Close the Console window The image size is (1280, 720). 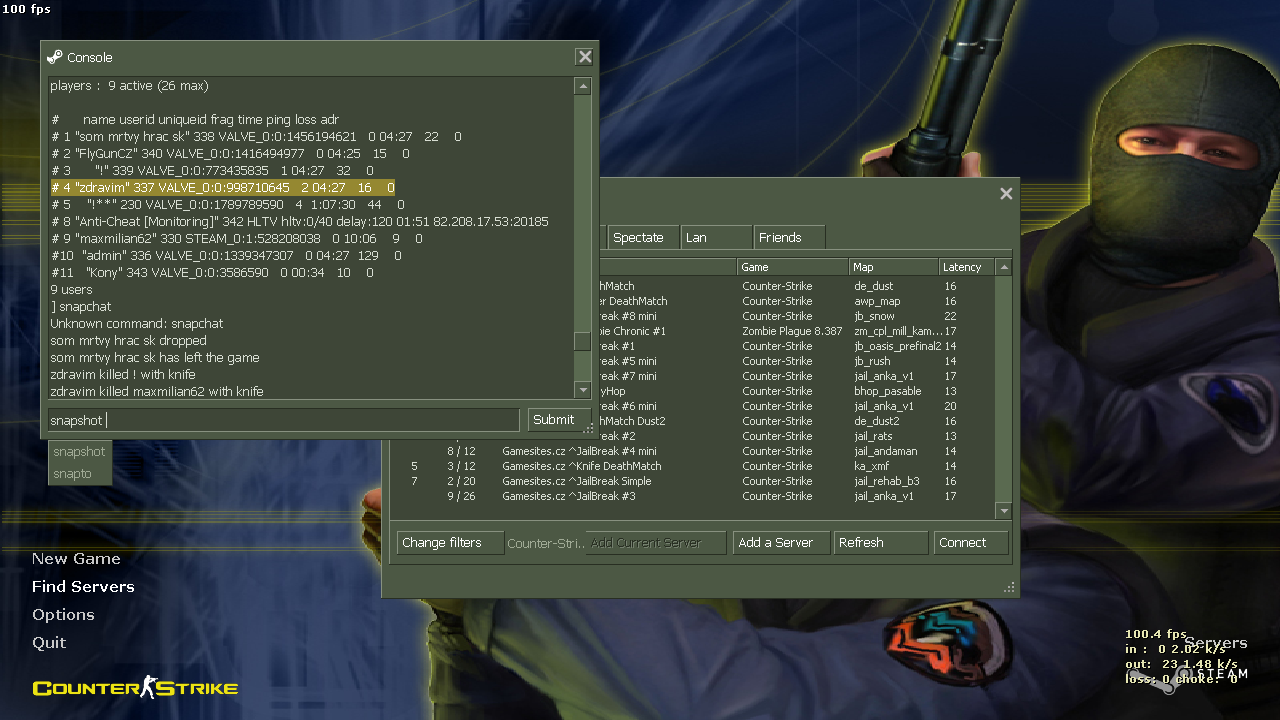[x=584, y=57]
